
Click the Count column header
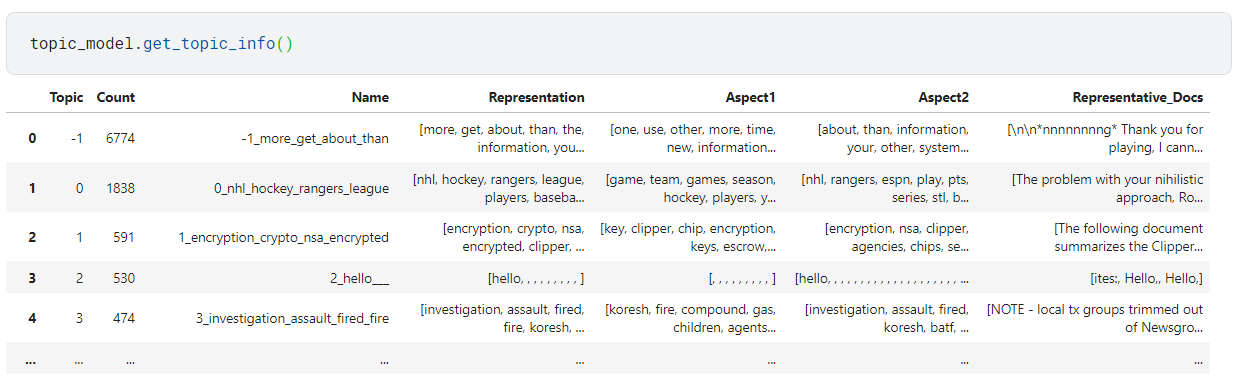pos(116,97)
